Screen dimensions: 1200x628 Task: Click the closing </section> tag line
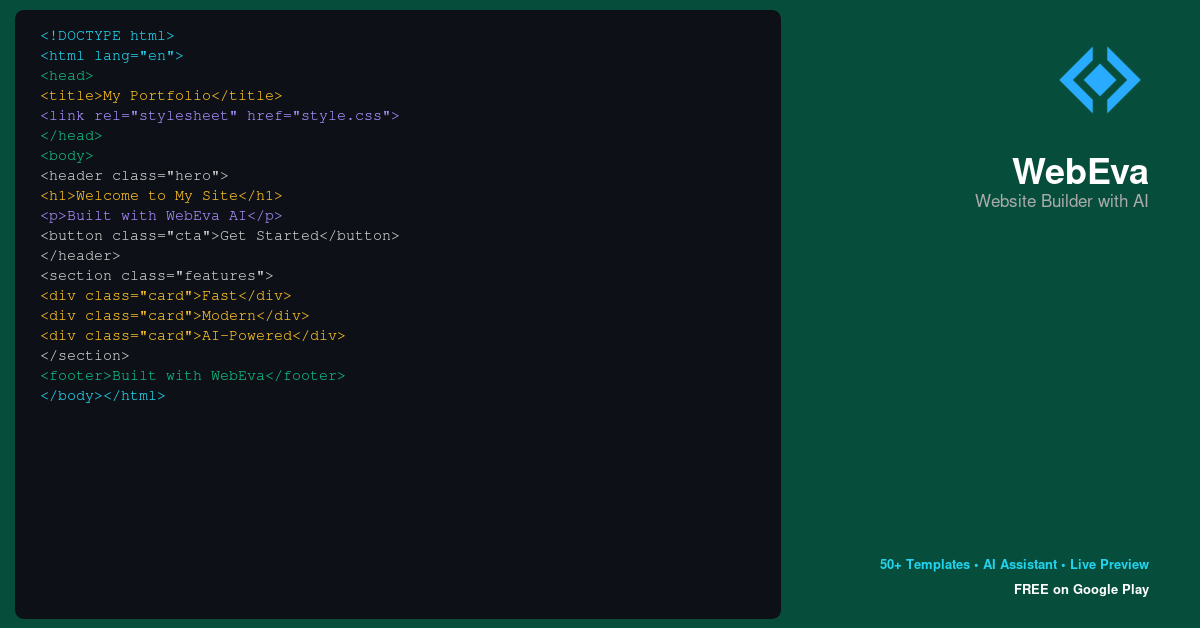85,356
